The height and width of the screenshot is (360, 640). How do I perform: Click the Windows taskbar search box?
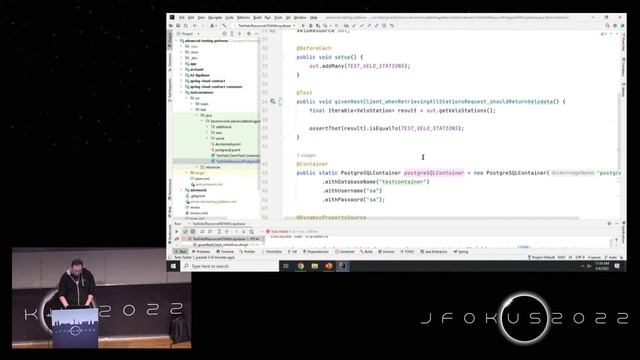point(229,266)
